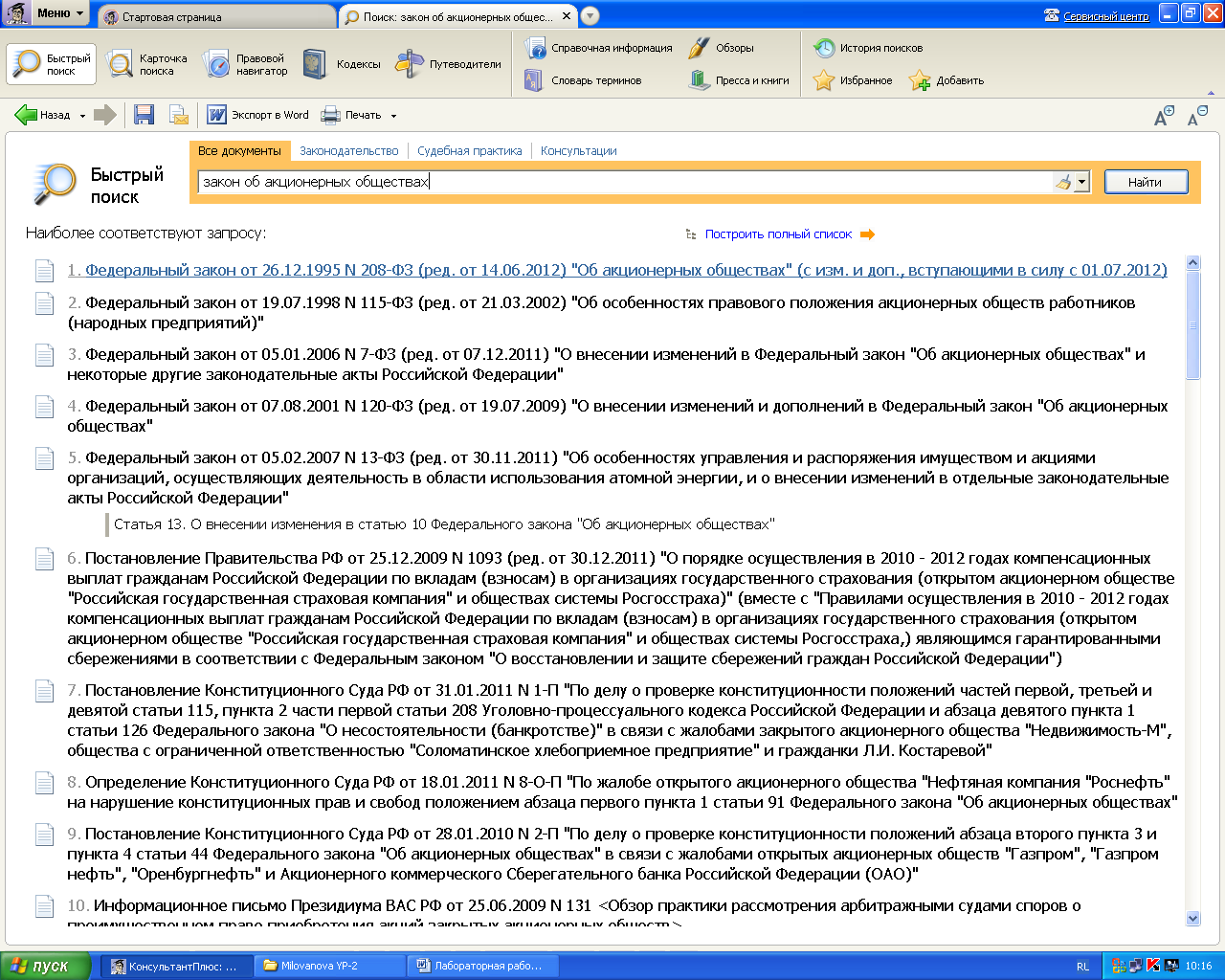Click in the search query field

[x=624, y=182]
